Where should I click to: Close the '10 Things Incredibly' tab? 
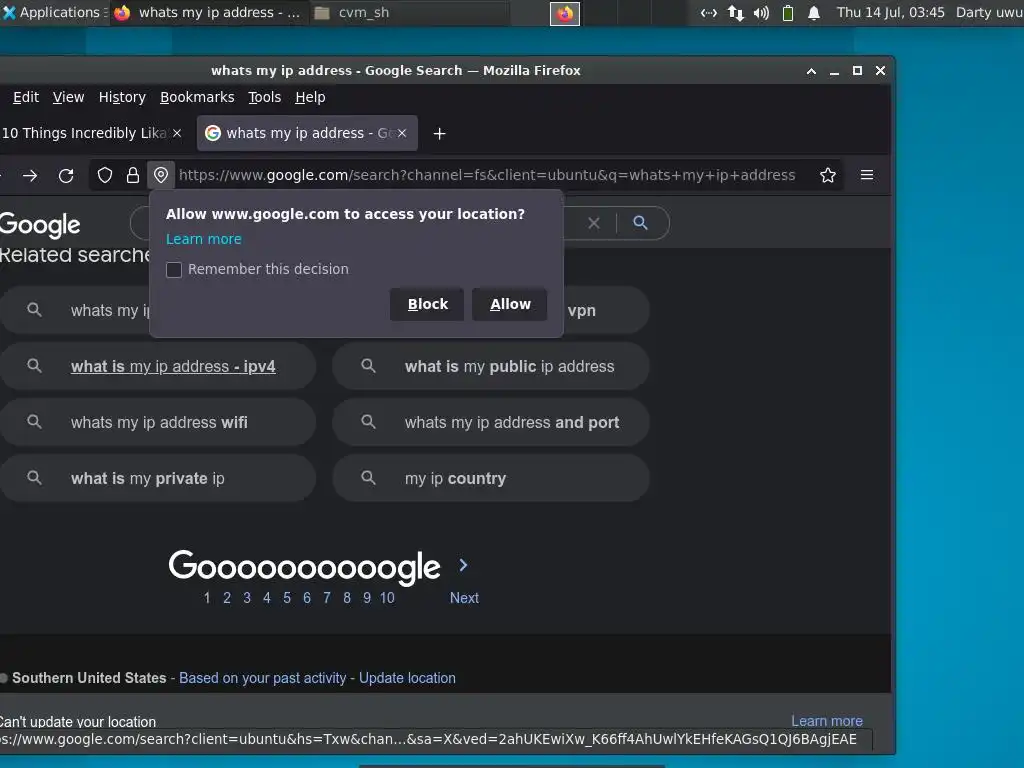(x=176, y=133)
